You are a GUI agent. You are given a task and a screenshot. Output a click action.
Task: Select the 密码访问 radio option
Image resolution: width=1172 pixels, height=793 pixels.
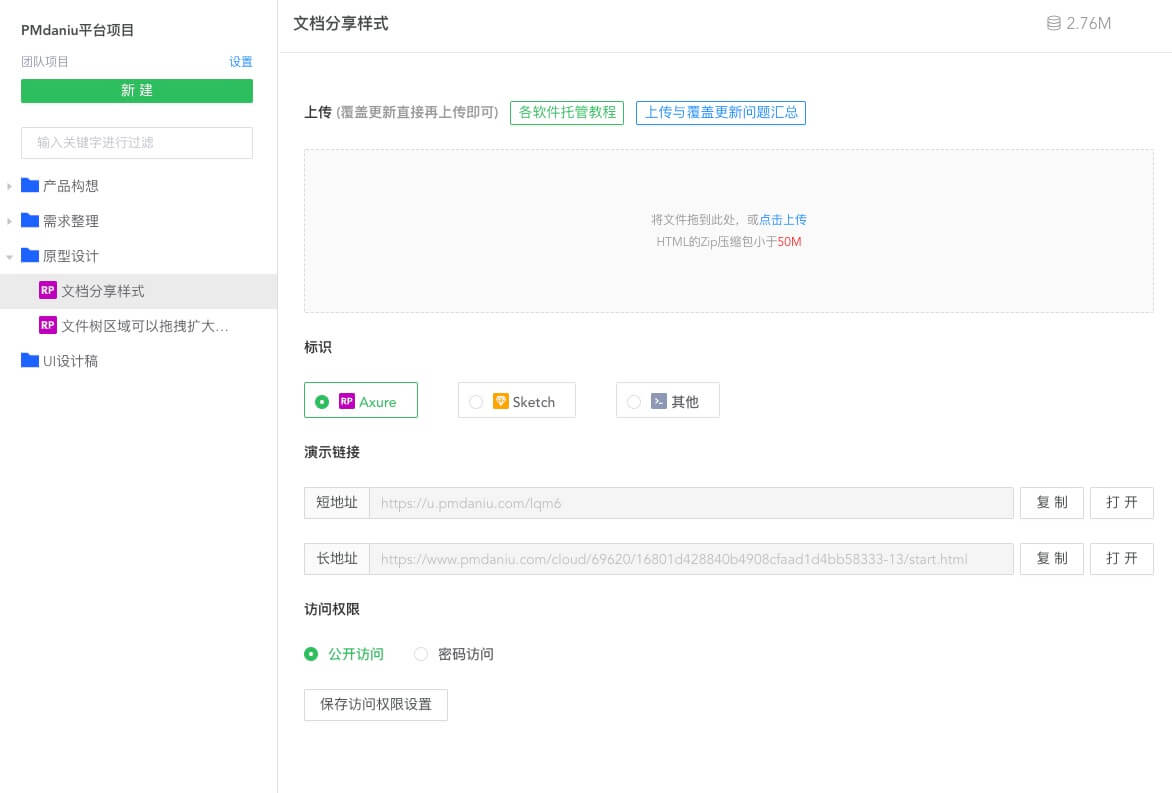pos(421,654)
